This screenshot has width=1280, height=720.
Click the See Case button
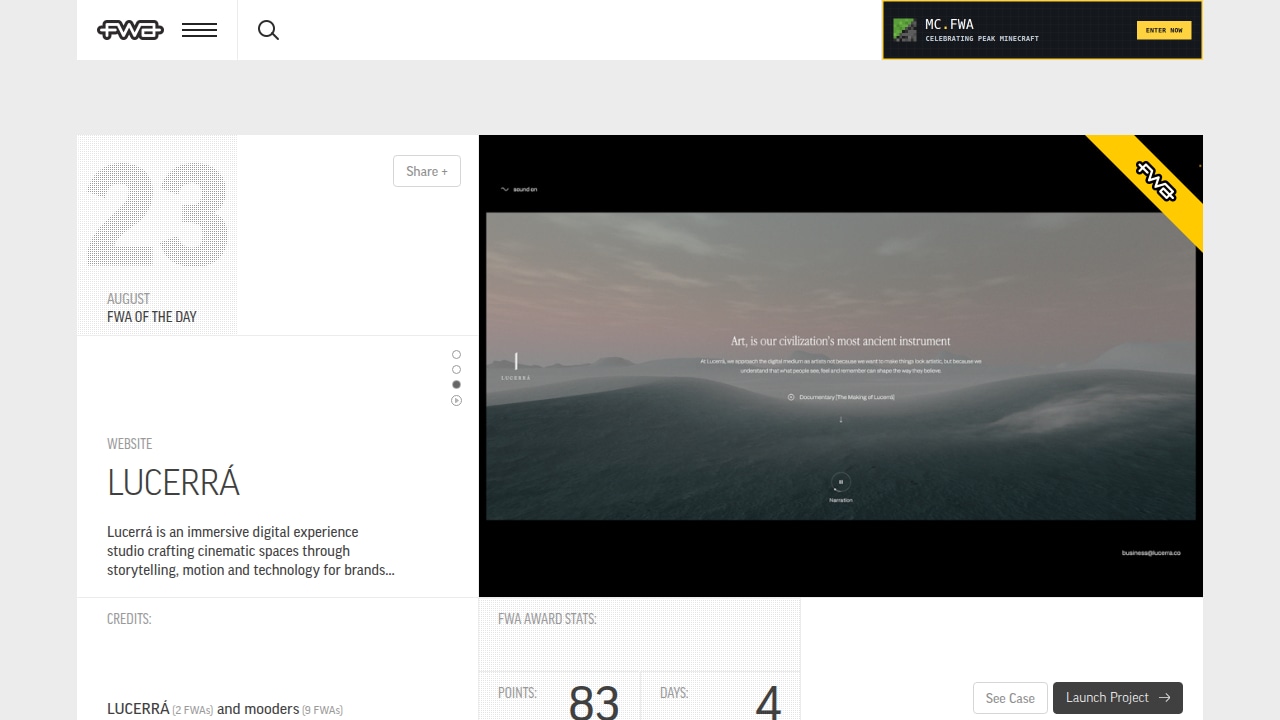pos(1010,698)
